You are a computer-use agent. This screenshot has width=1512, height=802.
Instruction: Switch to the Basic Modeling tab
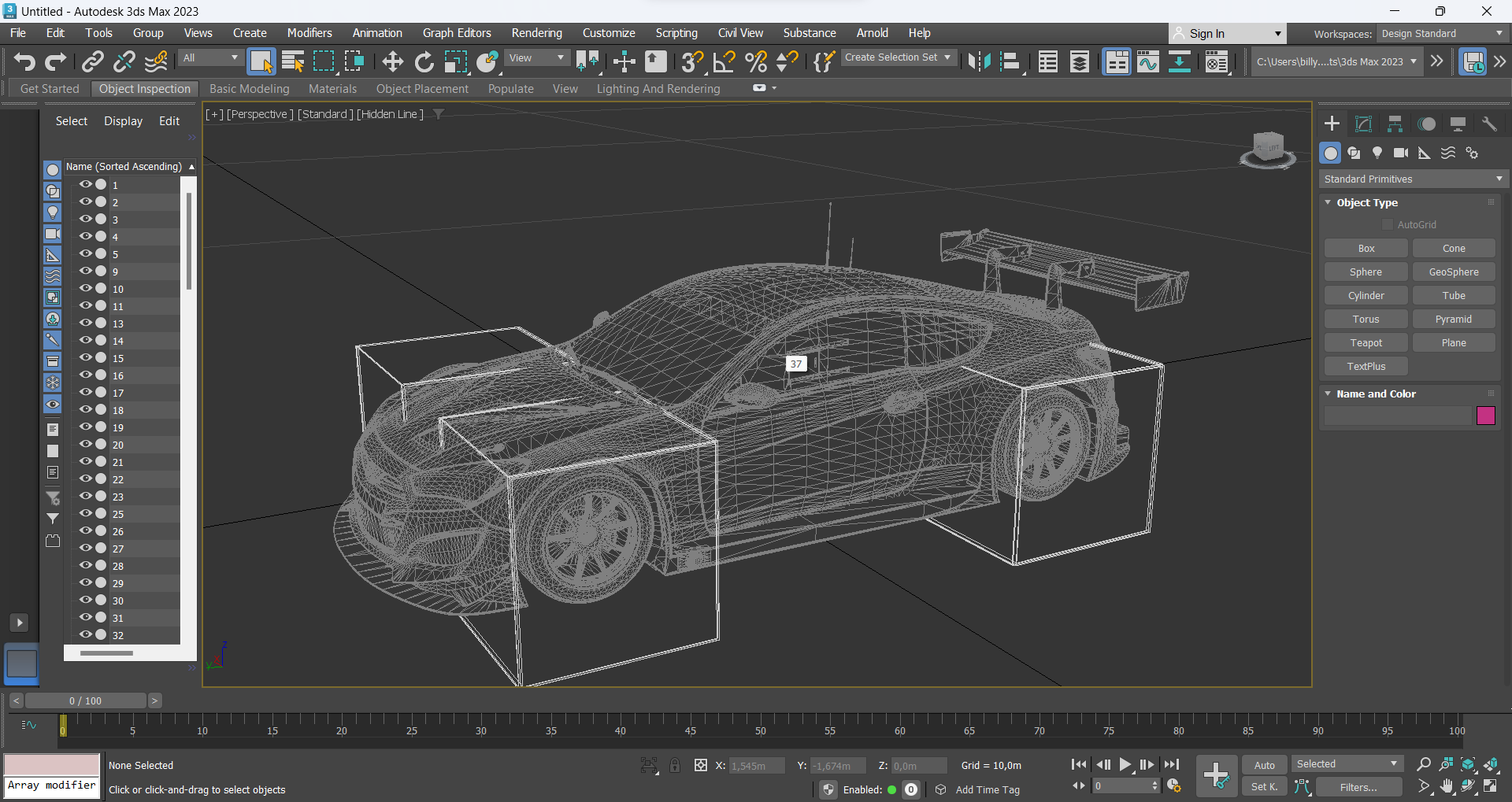coord(249,89)
